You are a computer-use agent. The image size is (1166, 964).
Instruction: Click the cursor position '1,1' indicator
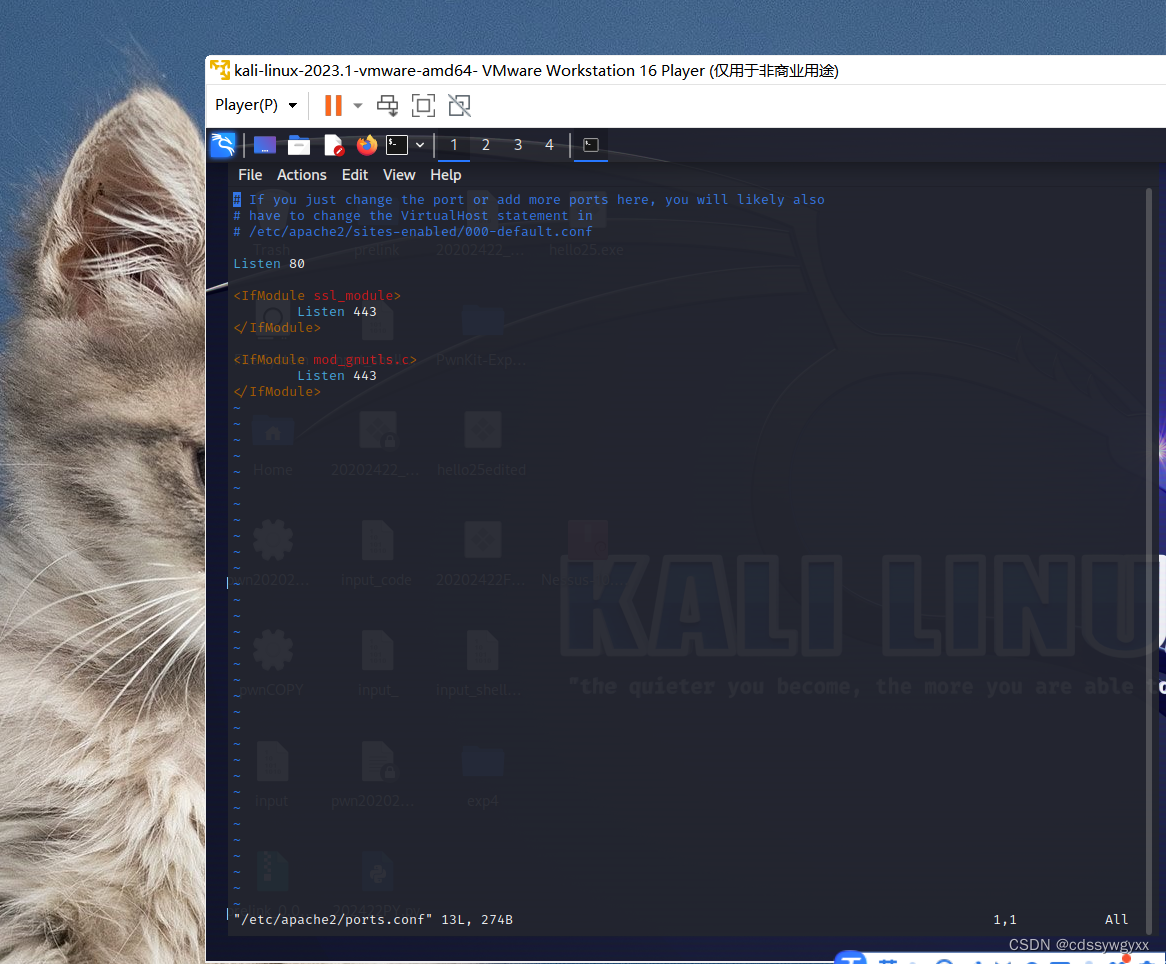1005,919
